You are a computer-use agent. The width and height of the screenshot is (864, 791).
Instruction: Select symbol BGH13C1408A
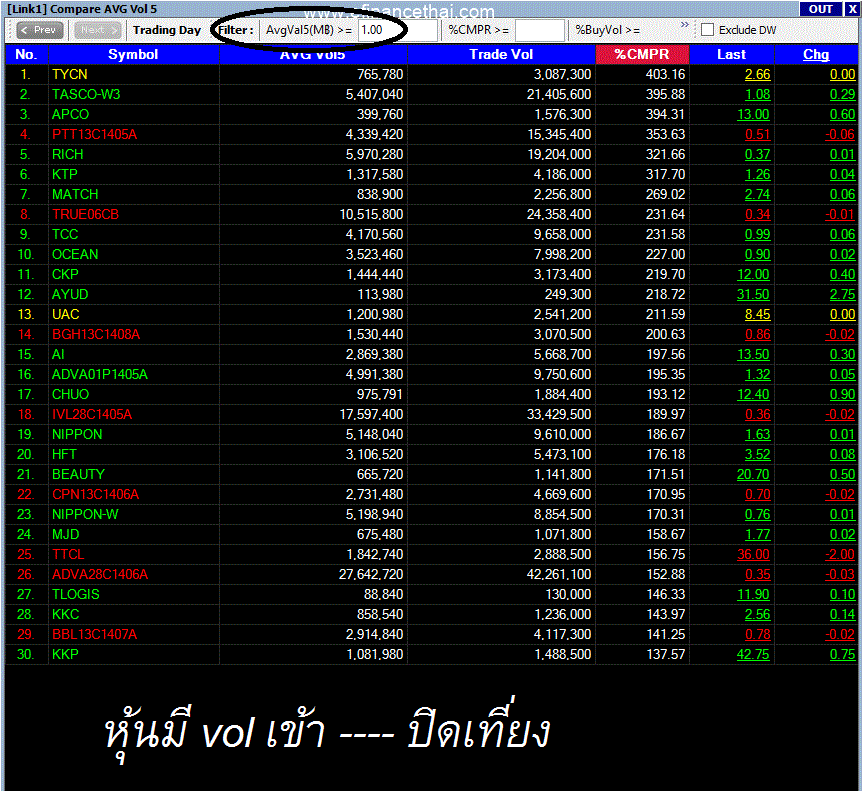(96, 334)
